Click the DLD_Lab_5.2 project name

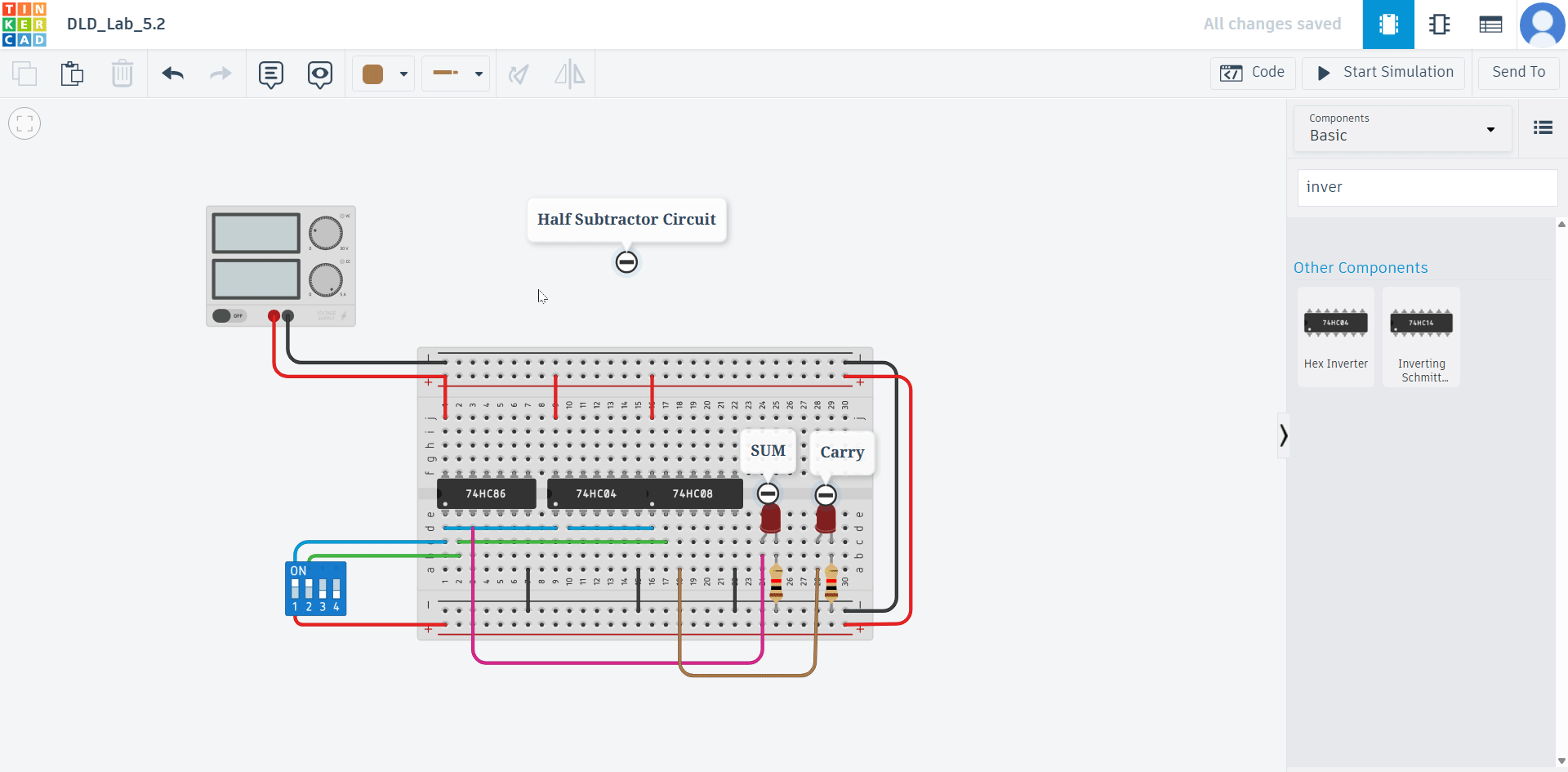(x=116, y=24)
